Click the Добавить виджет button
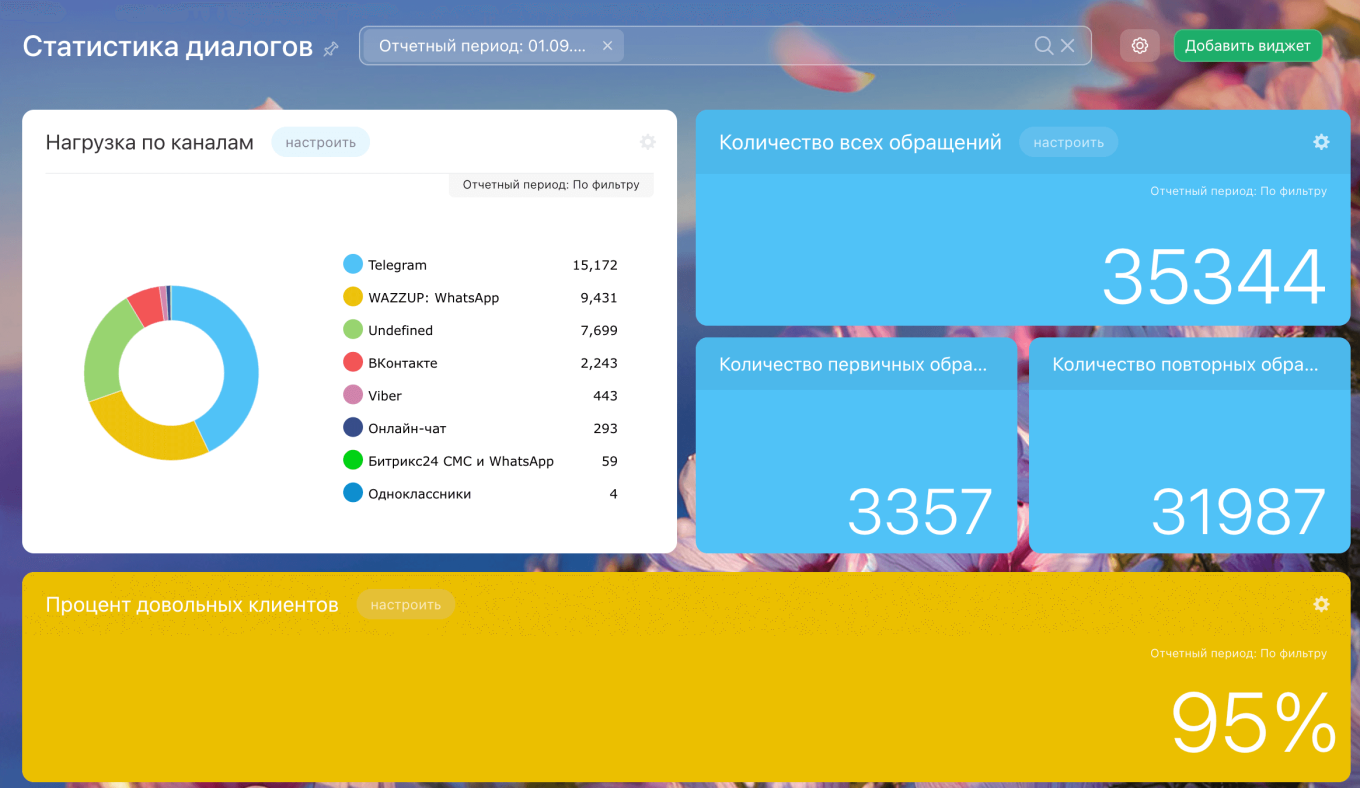Screen dimensions: 1360x788 [x=1247, y=46]
